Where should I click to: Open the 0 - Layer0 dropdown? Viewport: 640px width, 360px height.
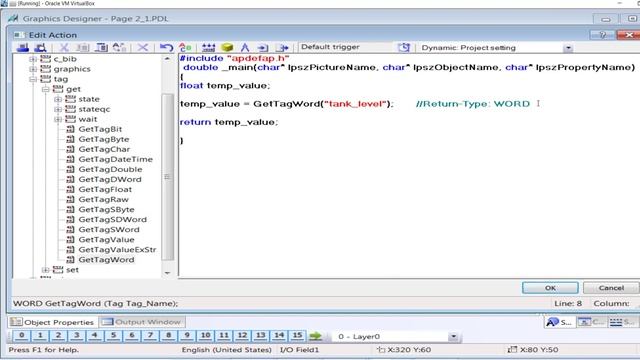tap(453, 337)
